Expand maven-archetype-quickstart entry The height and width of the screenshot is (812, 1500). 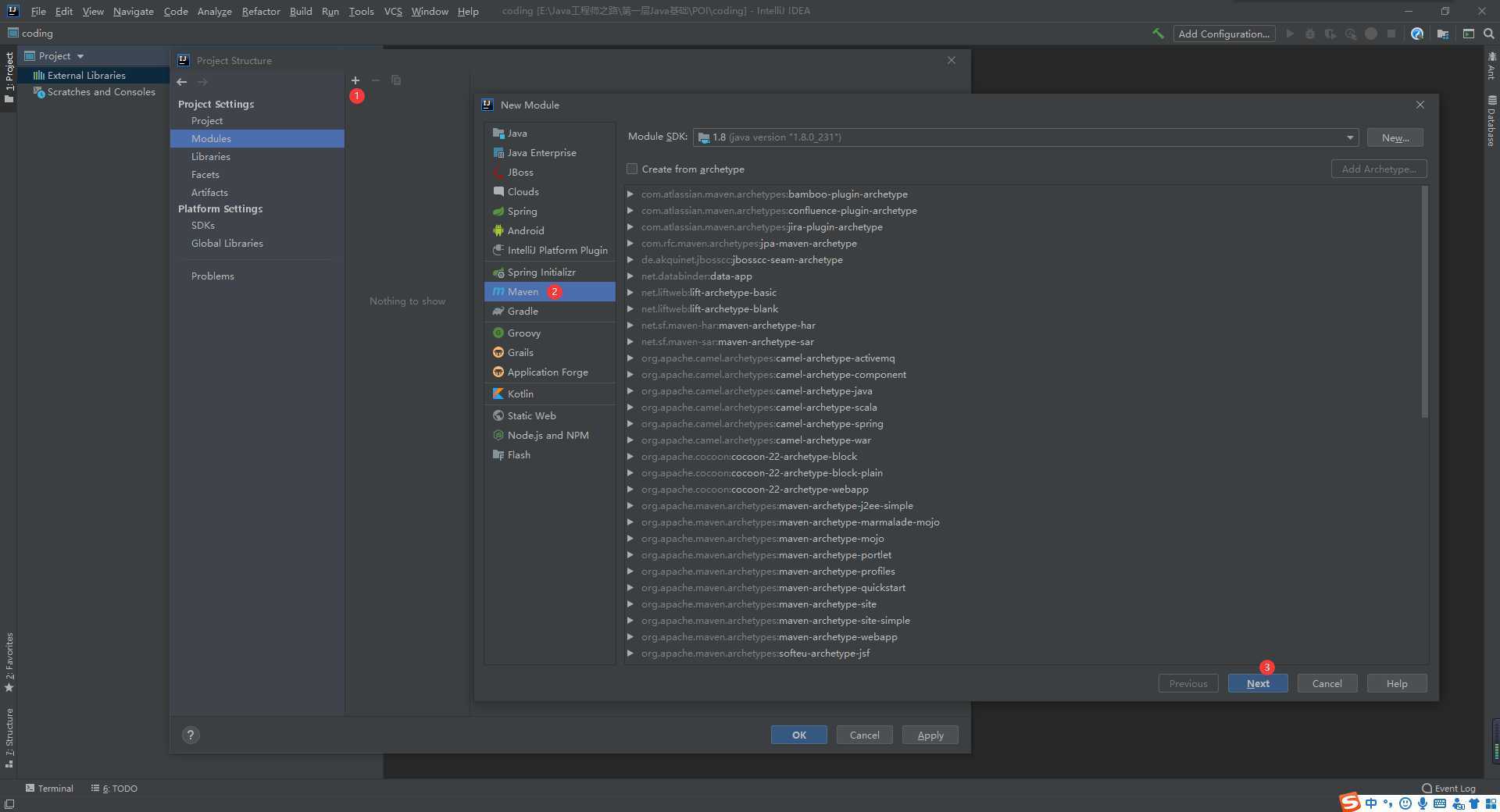630,588
